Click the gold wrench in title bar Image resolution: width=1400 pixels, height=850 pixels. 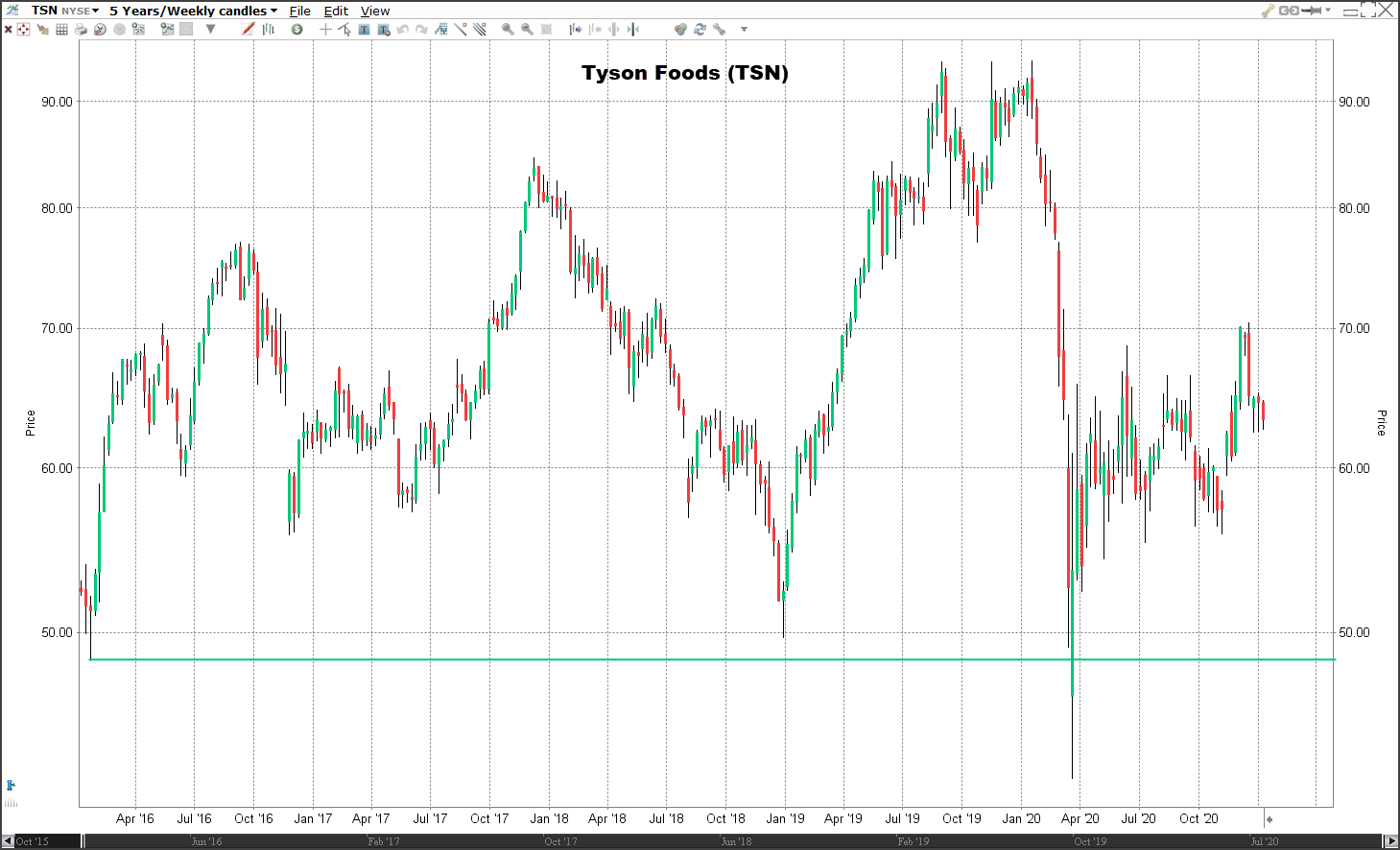point(1268,11)
